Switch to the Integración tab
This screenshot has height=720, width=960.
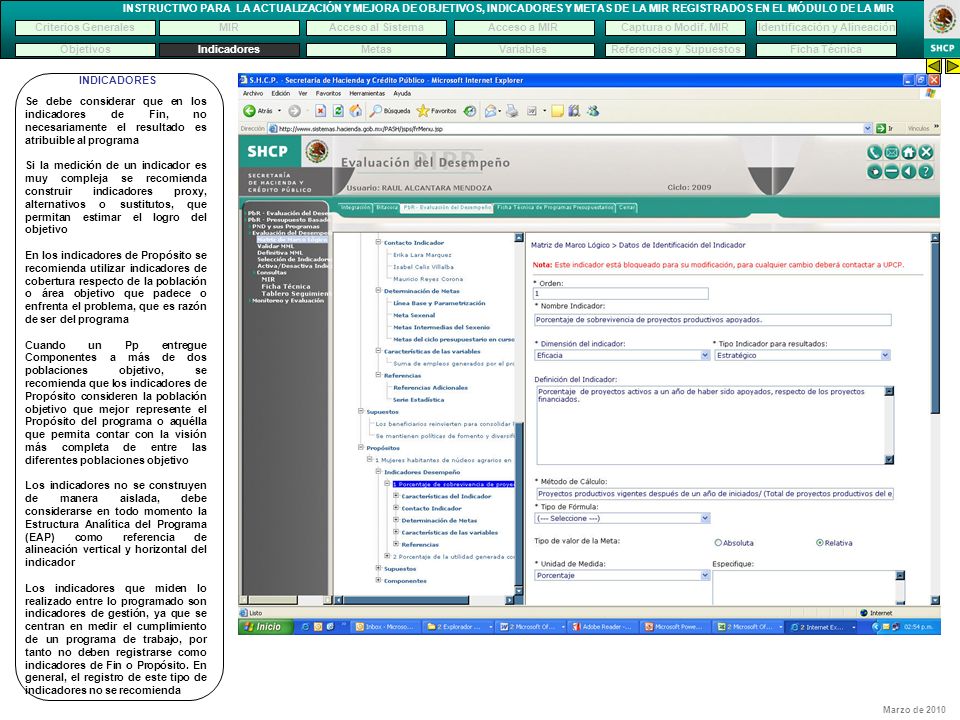[355, 208]
